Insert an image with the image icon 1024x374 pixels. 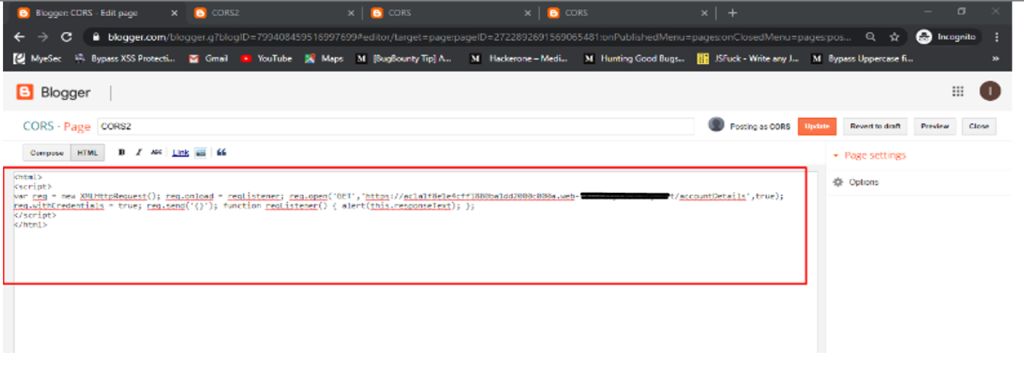[x=201, y=152]
